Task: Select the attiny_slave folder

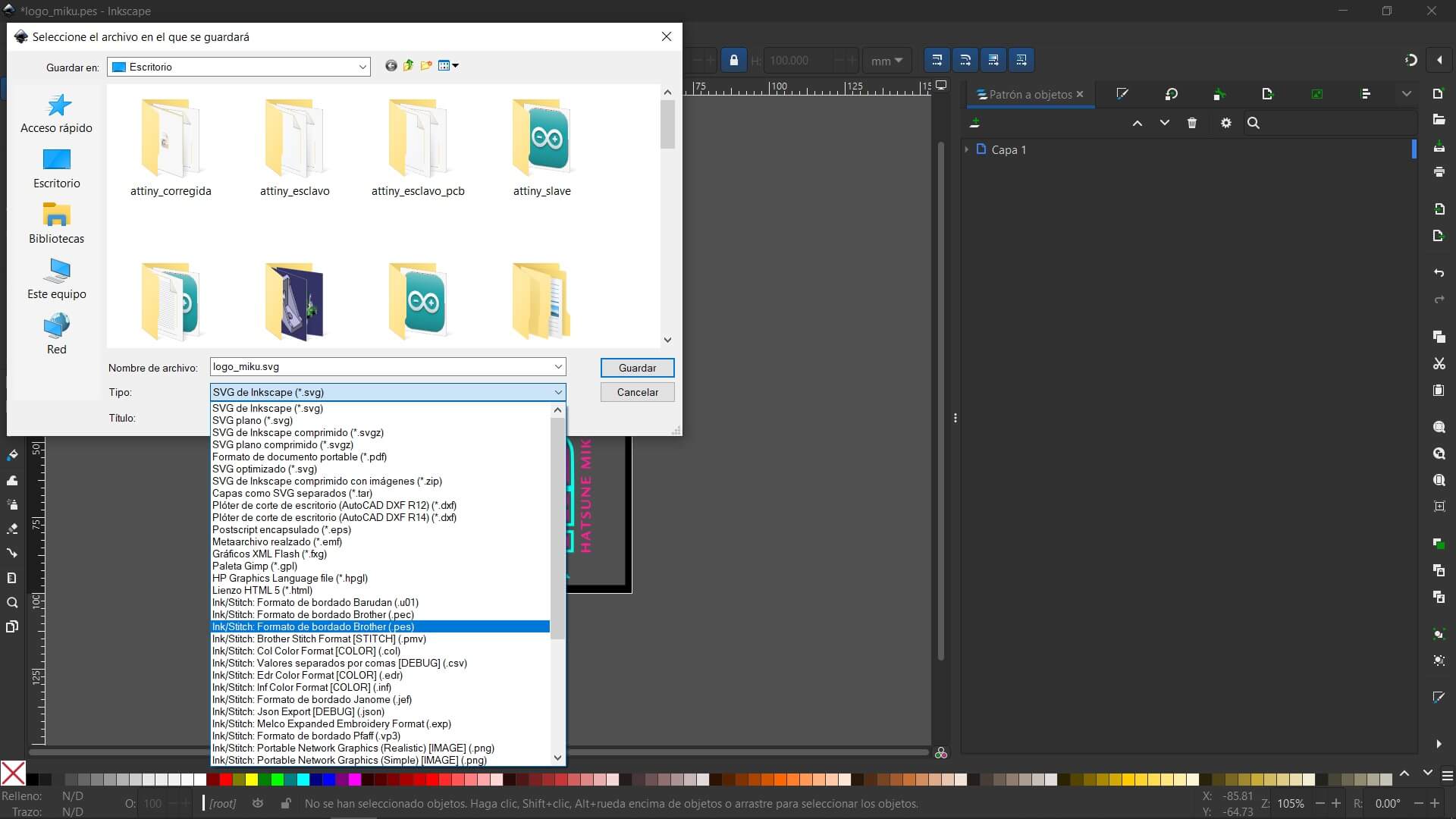Action: 541,148
